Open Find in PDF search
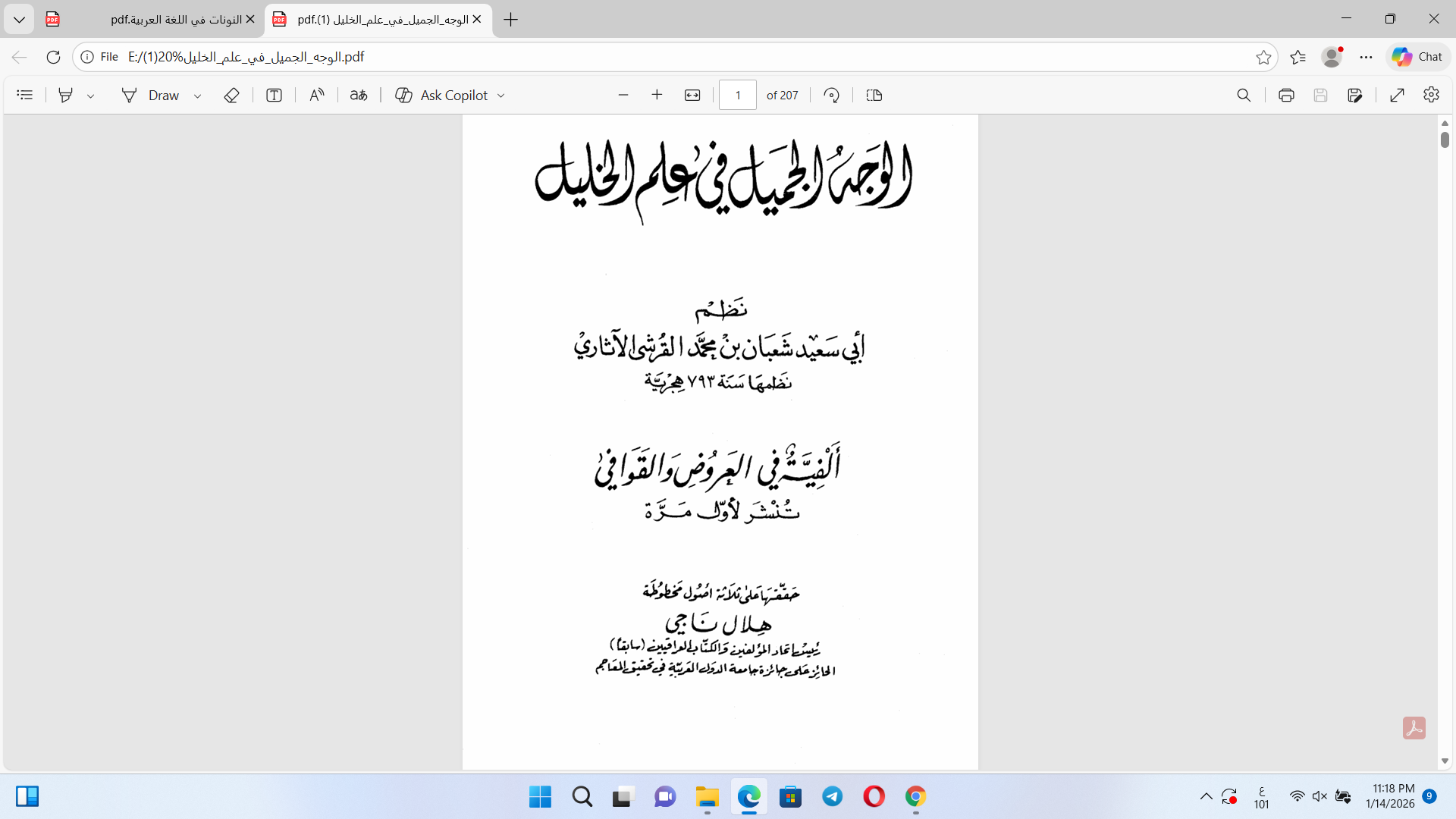Image resolution: width=1456 pixels, height=819 pixels. click(x=1244, y=95)
